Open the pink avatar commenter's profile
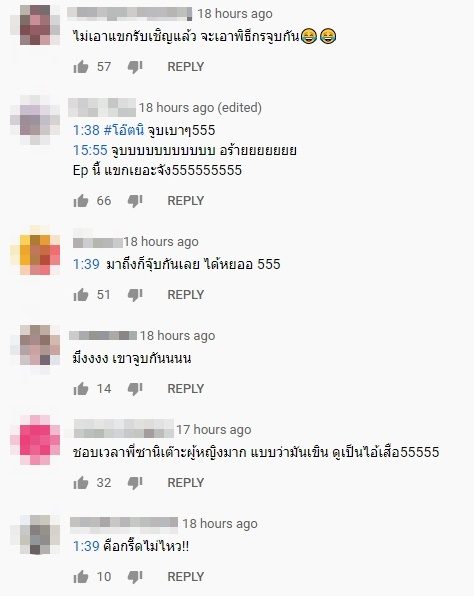The height and width of the screenshot is (596, 474). point(35,440)
